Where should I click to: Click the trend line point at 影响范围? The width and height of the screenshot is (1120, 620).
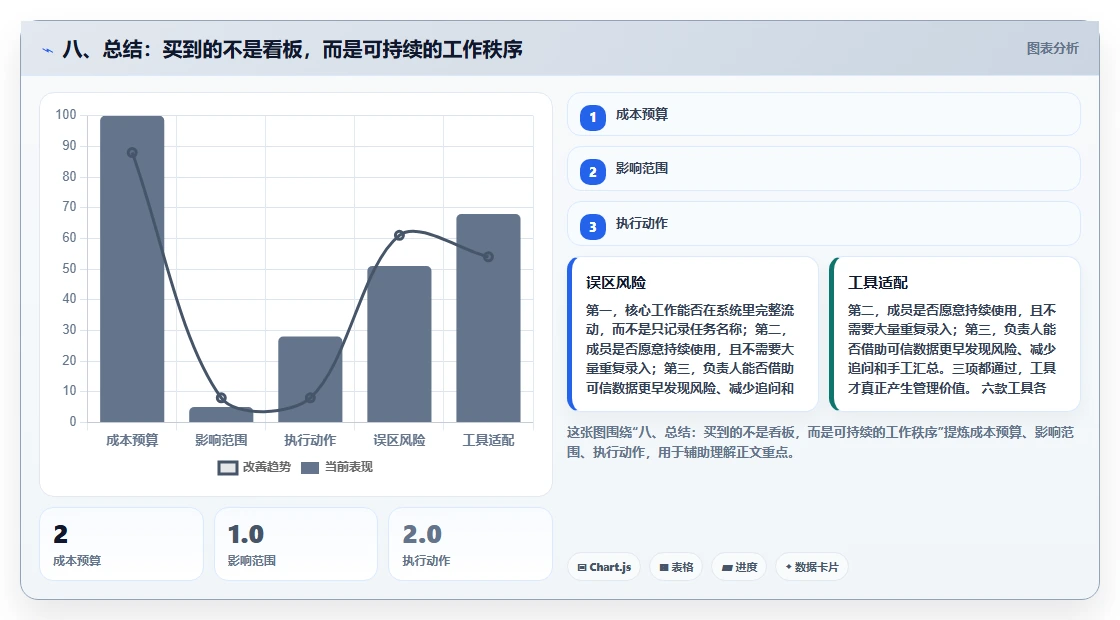point(221,398)
